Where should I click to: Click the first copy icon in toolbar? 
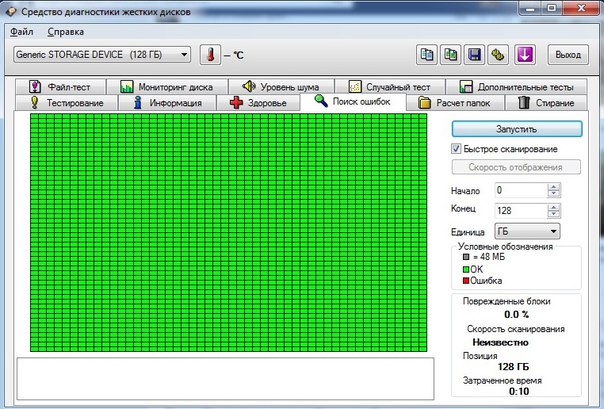(427, 53)
